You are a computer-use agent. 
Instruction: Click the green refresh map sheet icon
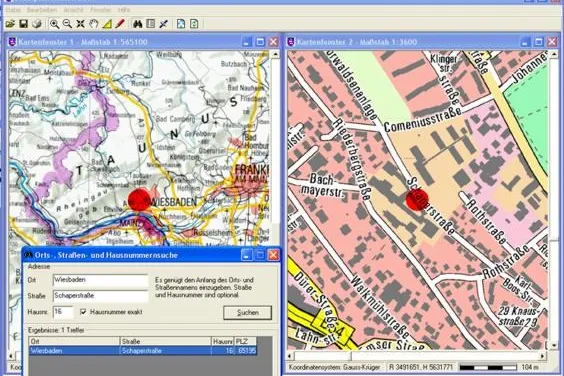(x=194, y=24)
